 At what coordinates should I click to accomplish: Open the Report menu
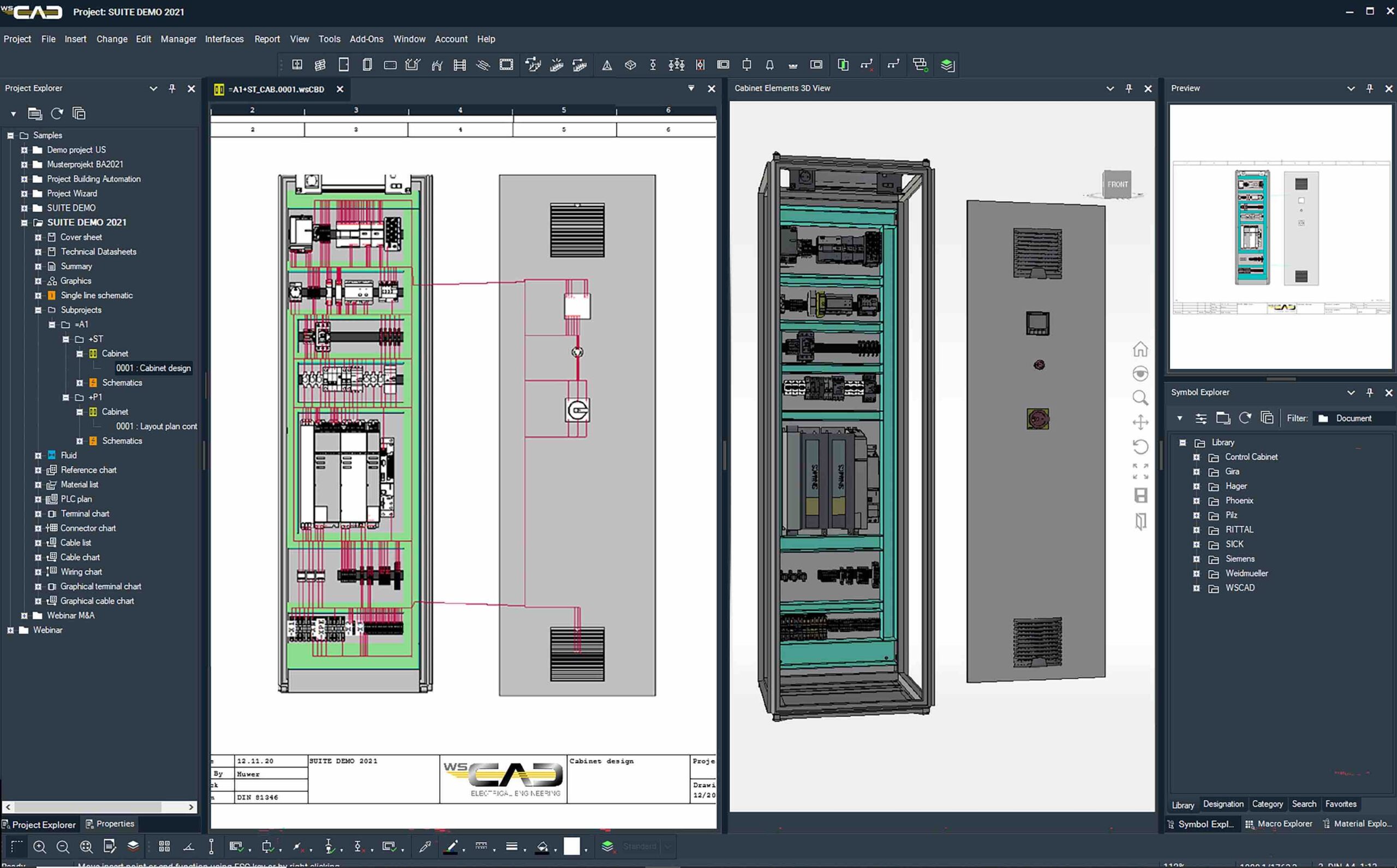pos(267,39)
